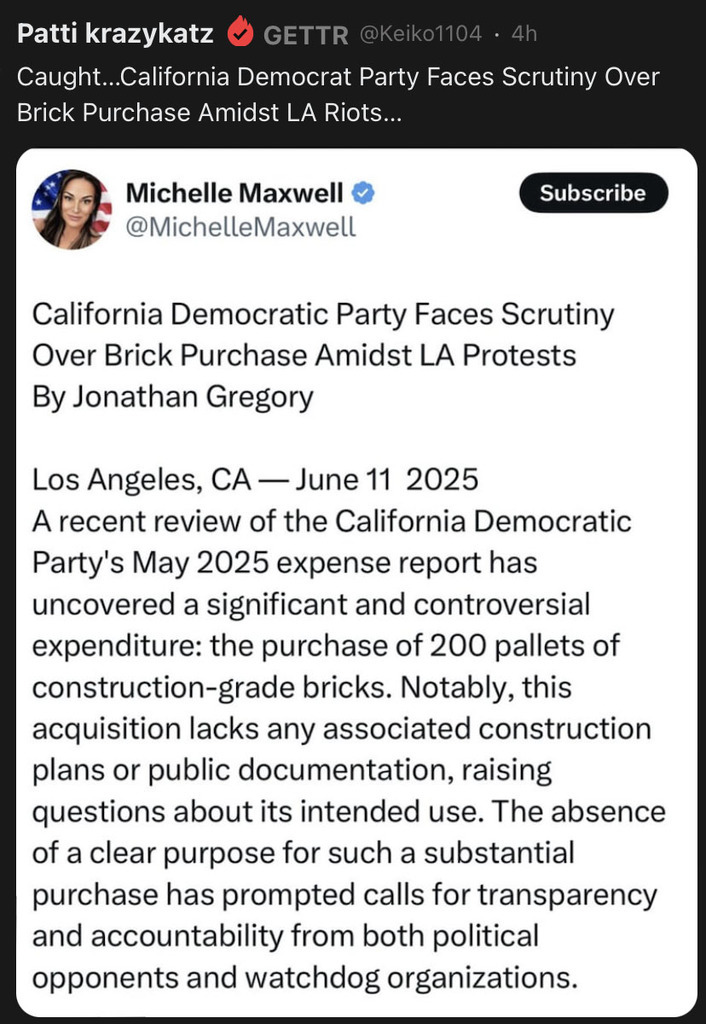Click the article line beginning "A recent review"

pos(332,521)
